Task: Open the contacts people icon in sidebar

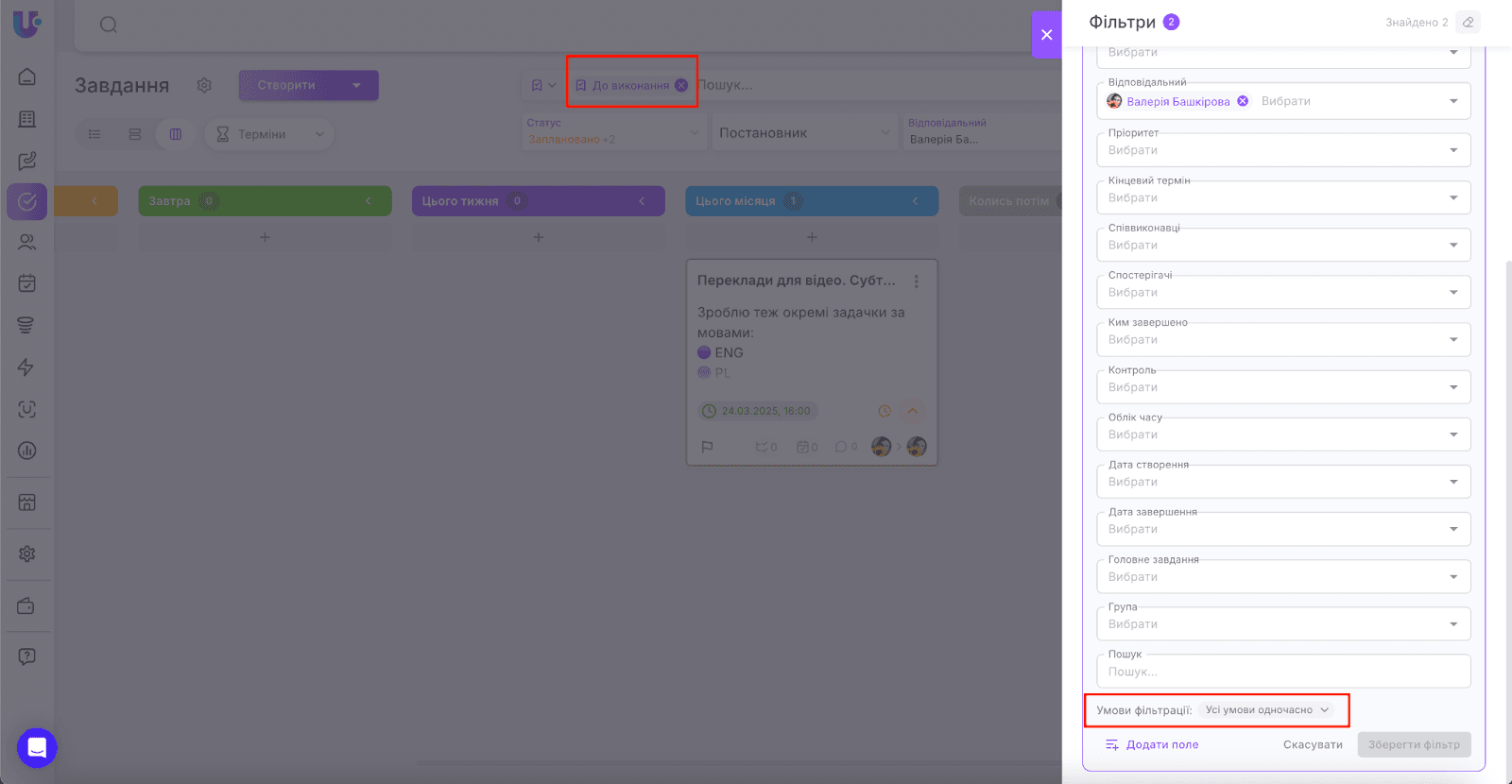Action: 27,242
